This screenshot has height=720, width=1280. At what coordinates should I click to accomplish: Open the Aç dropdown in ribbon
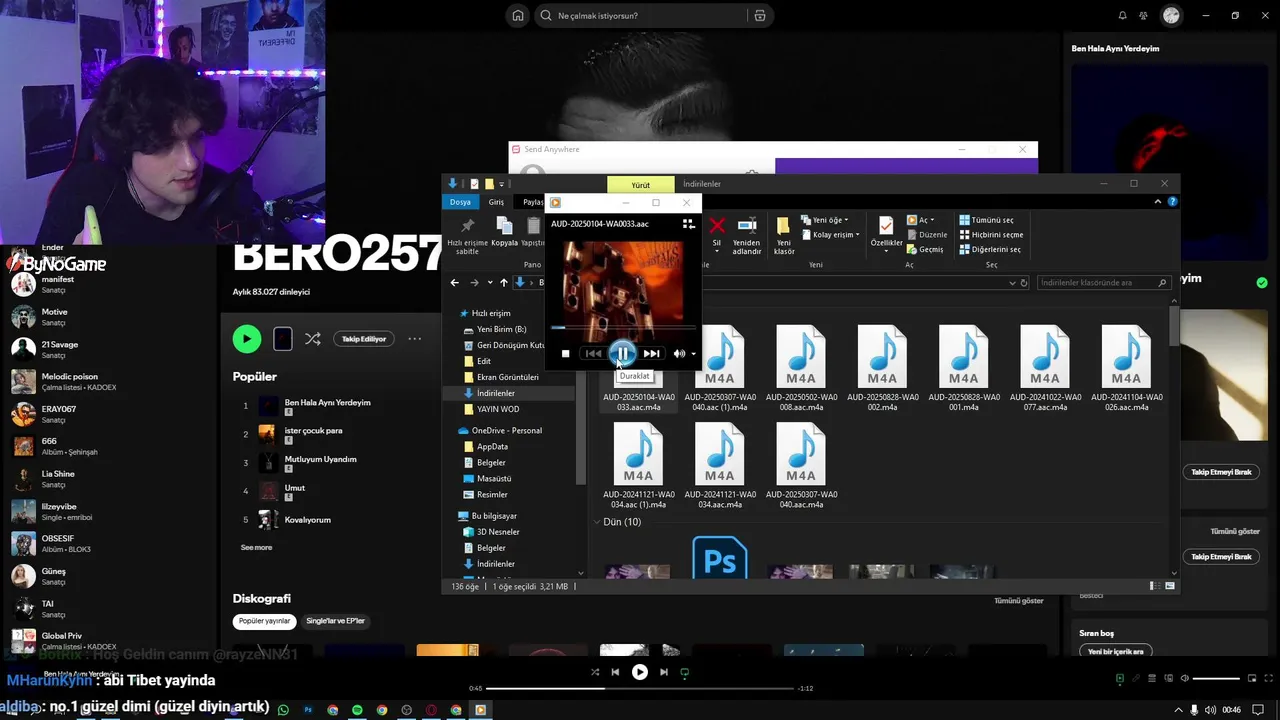[921, 220]
